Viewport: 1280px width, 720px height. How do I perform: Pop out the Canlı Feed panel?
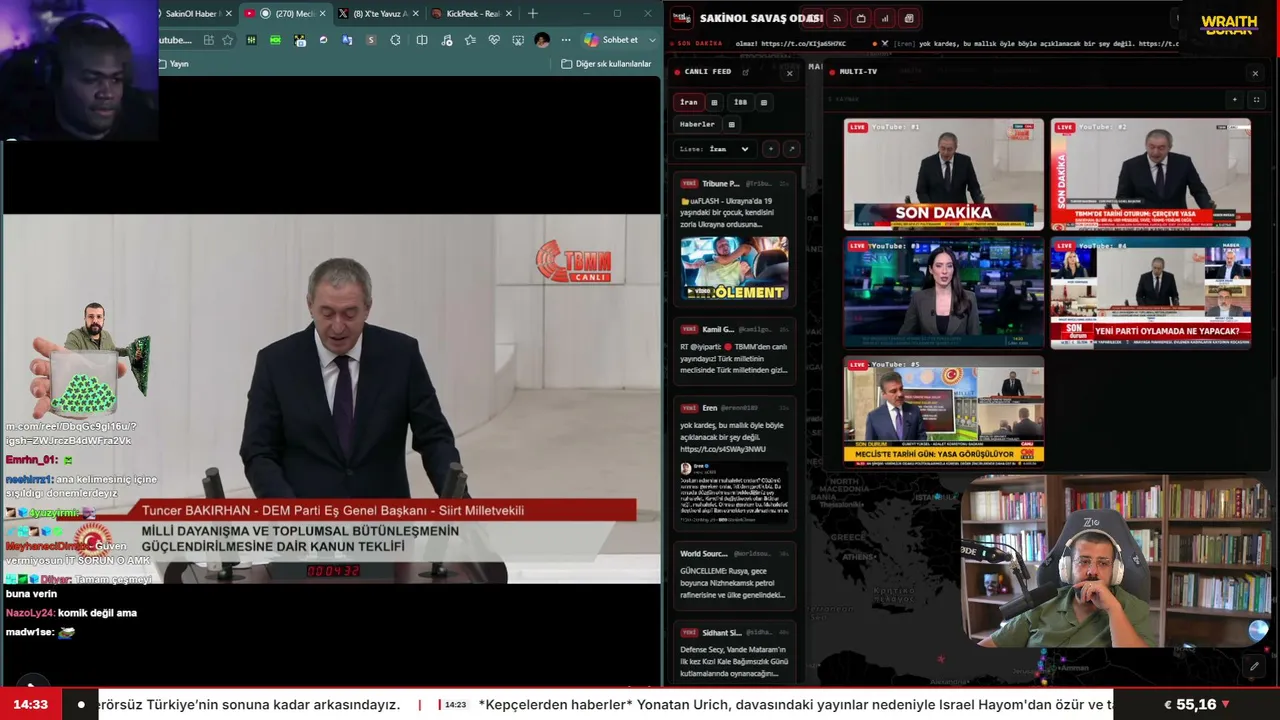[x=745, y=72]
